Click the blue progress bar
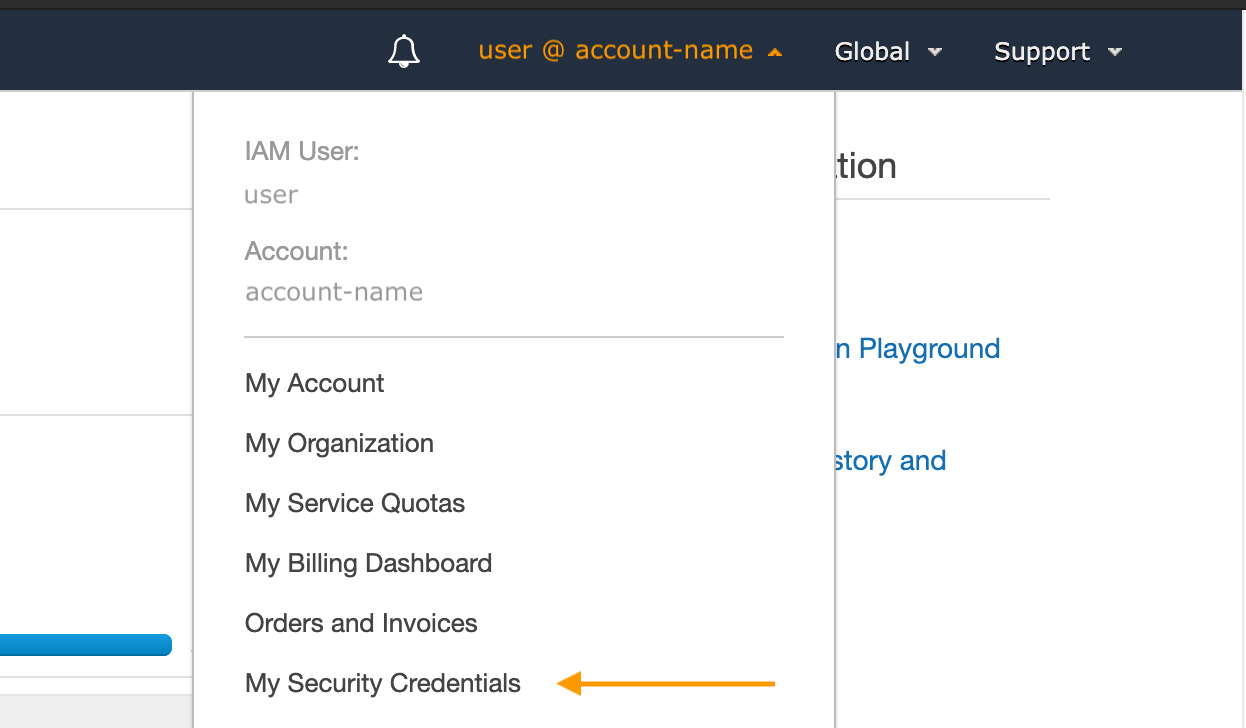This screenshot has width=1246, height=728. (85, 645)
